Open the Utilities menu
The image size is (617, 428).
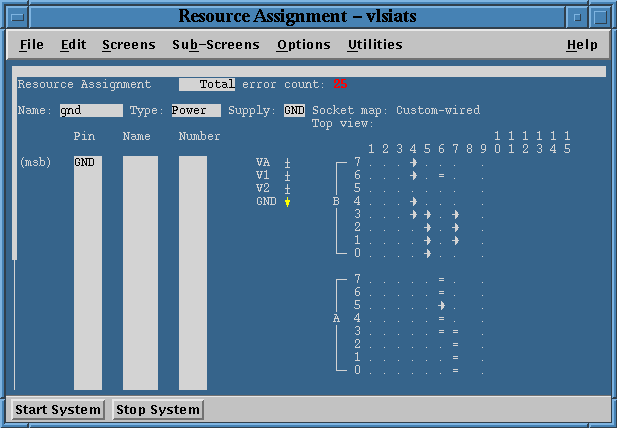pos(375,44)
